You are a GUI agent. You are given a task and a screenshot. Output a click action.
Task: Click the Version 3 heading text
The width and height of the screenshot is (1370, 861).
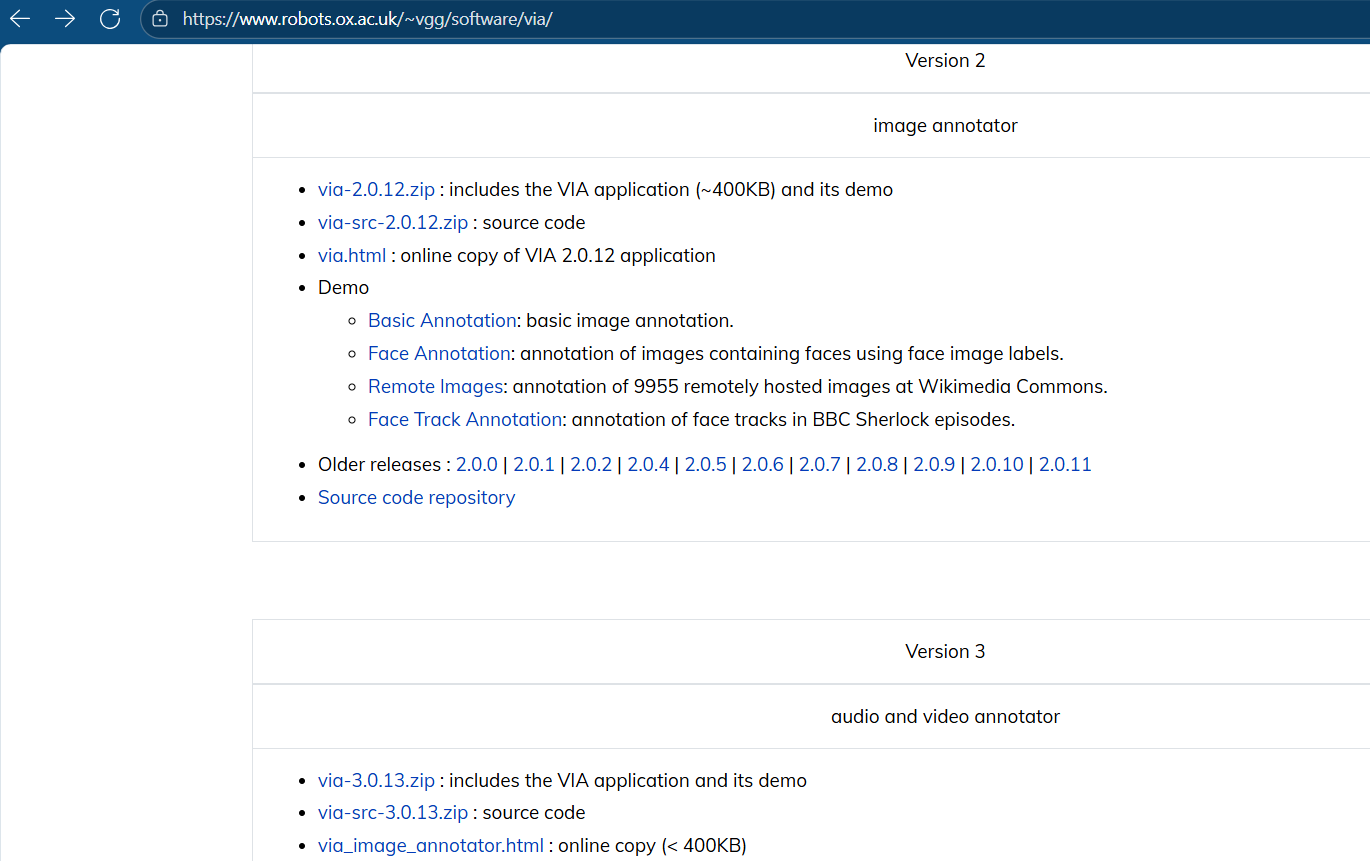click(945, 651)
